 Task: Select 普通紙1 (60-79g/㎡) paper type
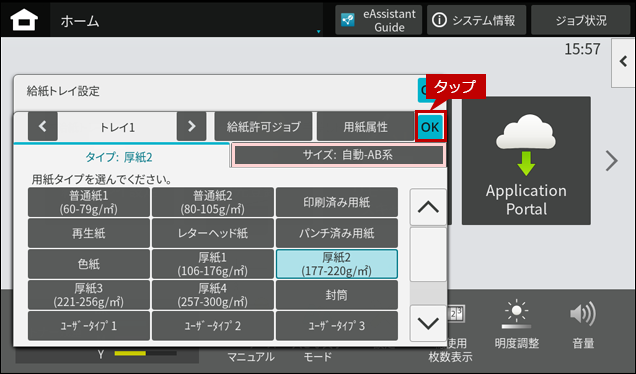pos(89,202)
